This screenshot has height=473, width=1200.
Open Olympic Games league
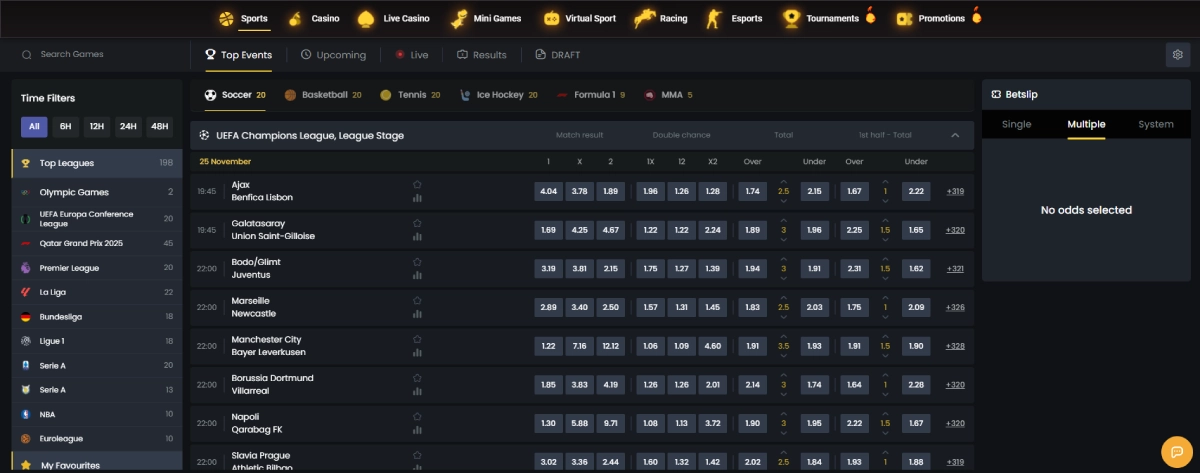[x=97, y=192]
